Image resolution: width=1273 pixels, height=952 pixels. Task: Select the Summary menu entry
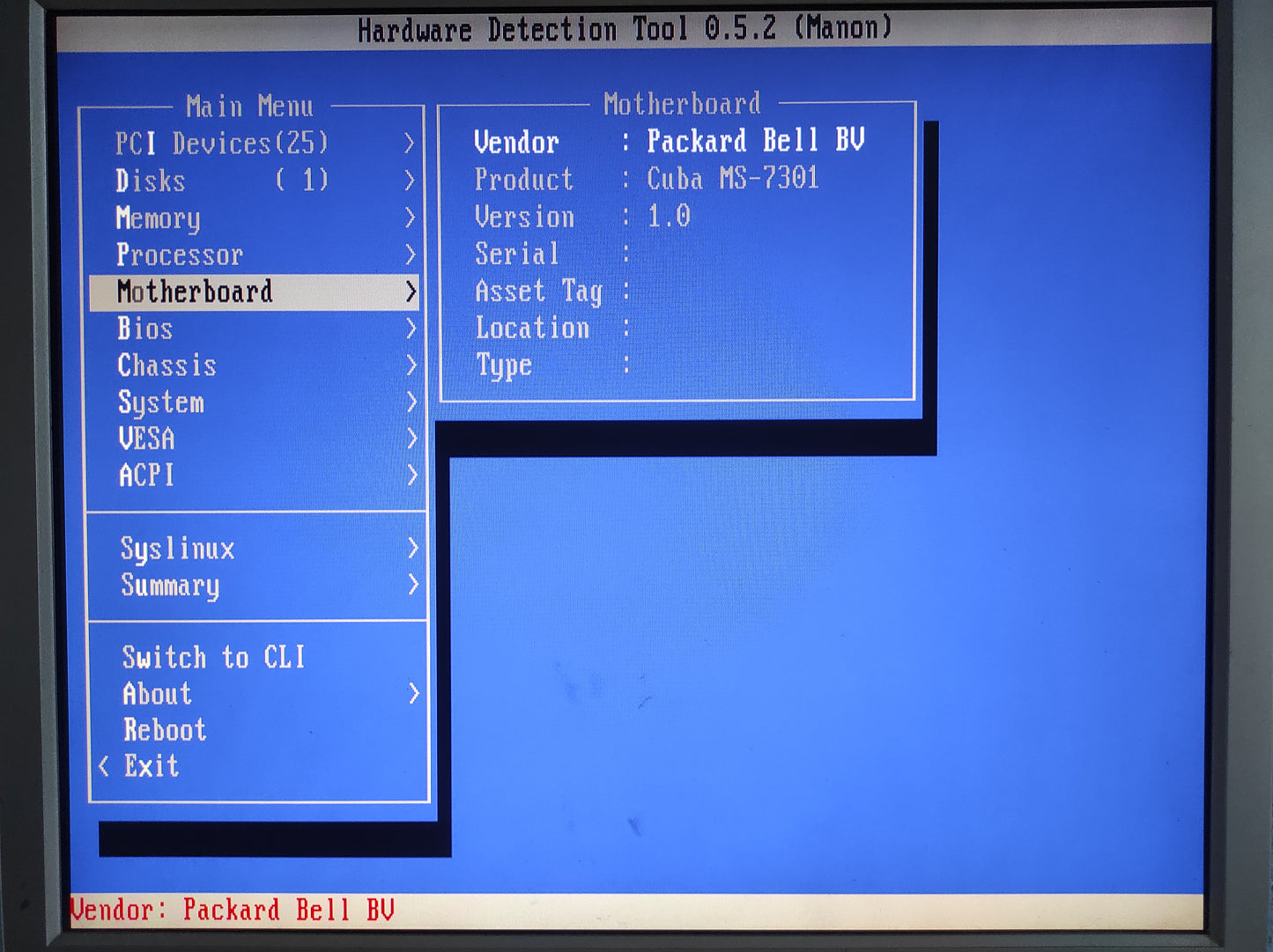[x=171, y=586]
